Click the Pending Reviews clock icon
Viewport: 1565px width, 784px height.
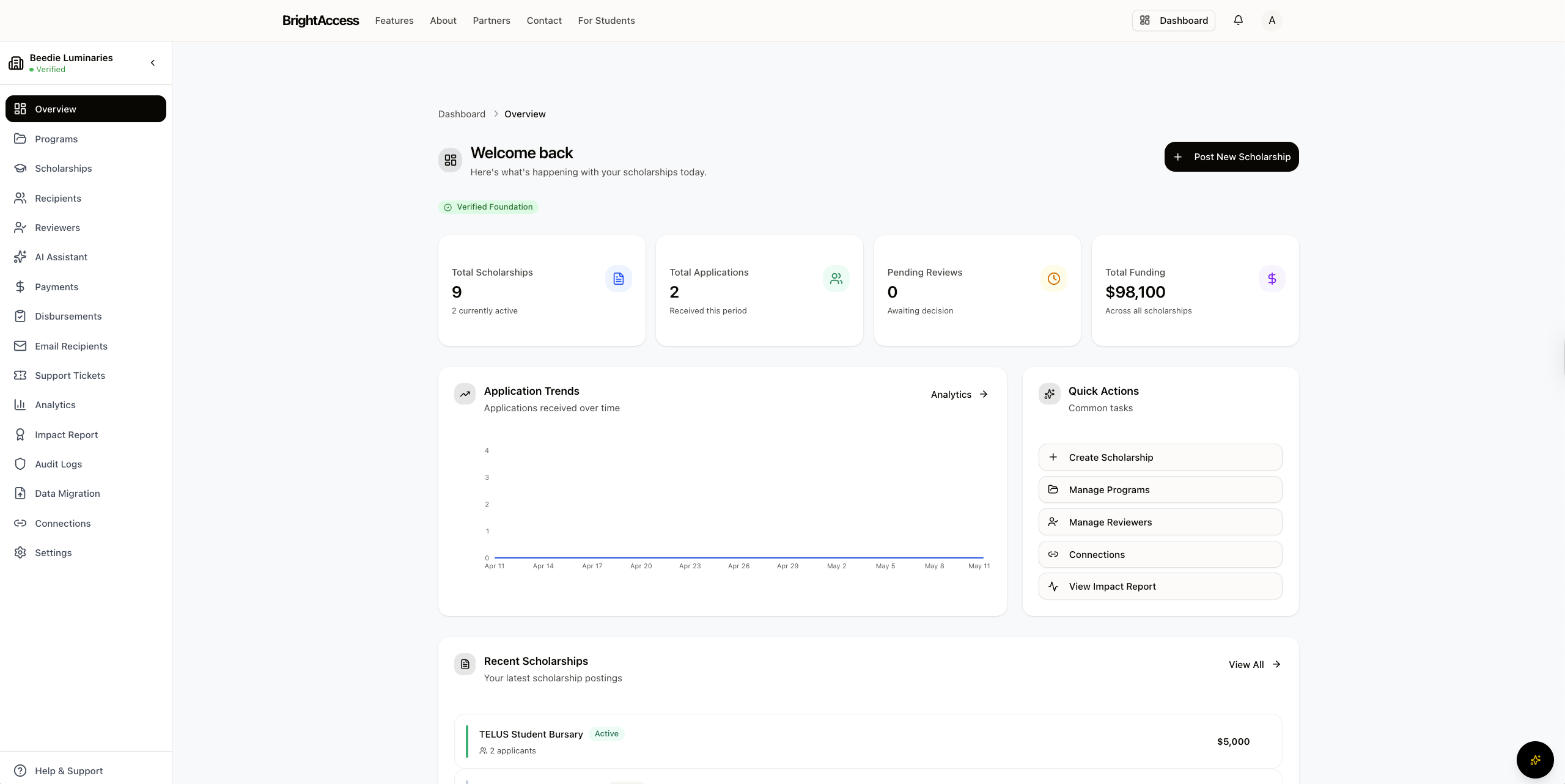1054,279
